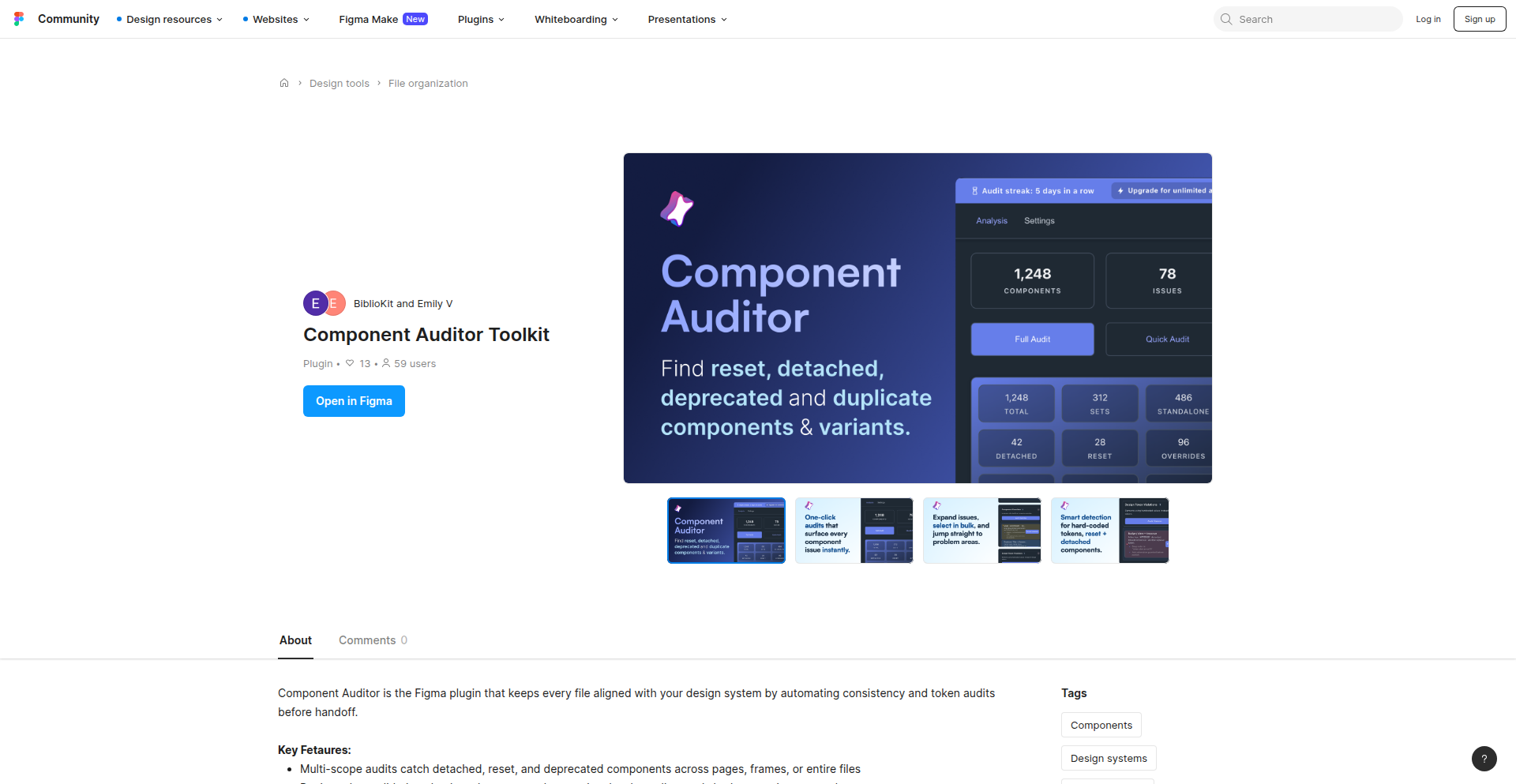Click the BiblioKit avatar
Screen dimensions: 1516x784
pyautogui.click(x=315, y=303)
